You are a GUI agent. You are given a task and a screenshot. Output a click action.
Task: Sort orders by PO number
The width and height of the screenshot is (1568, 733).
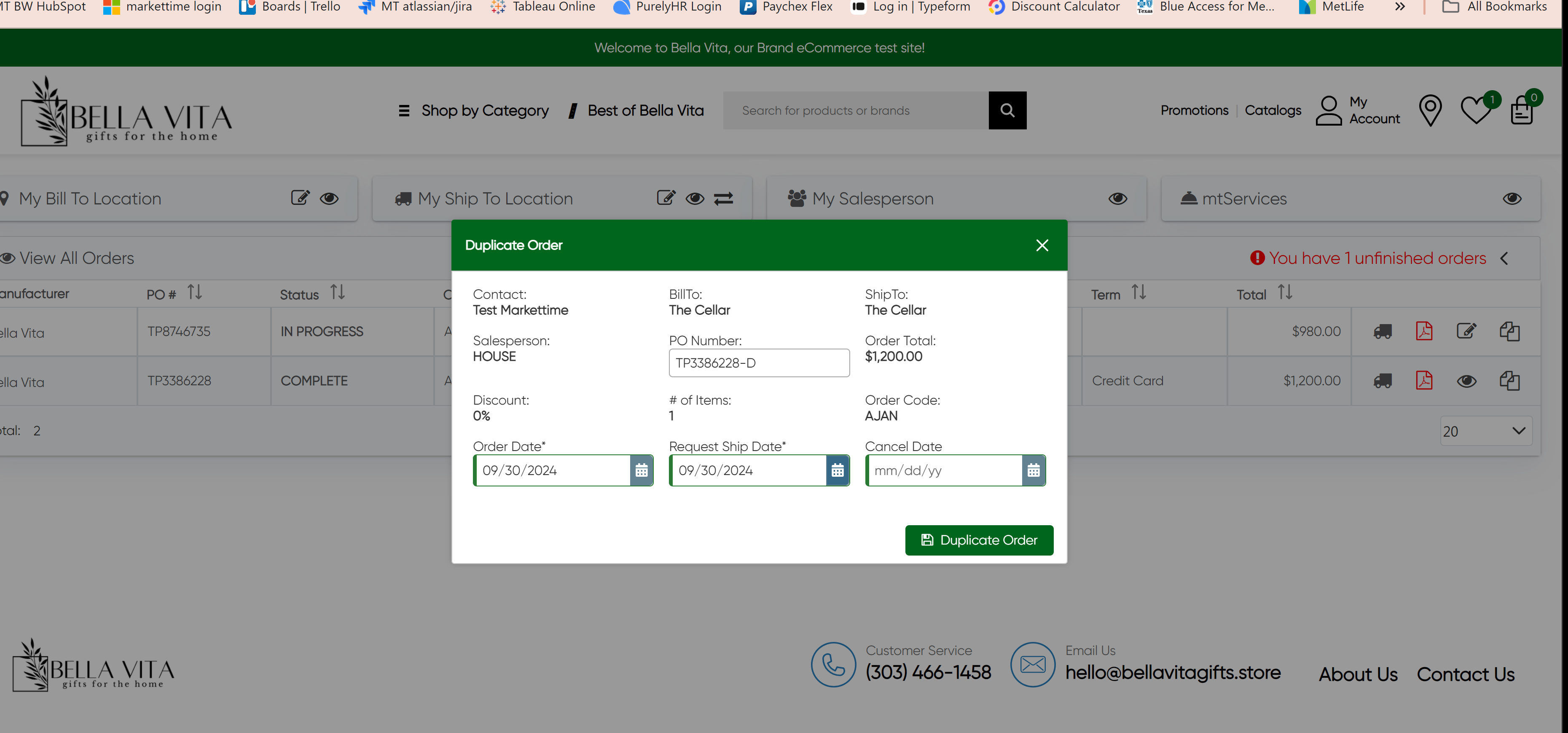click(x=194, y=293)
